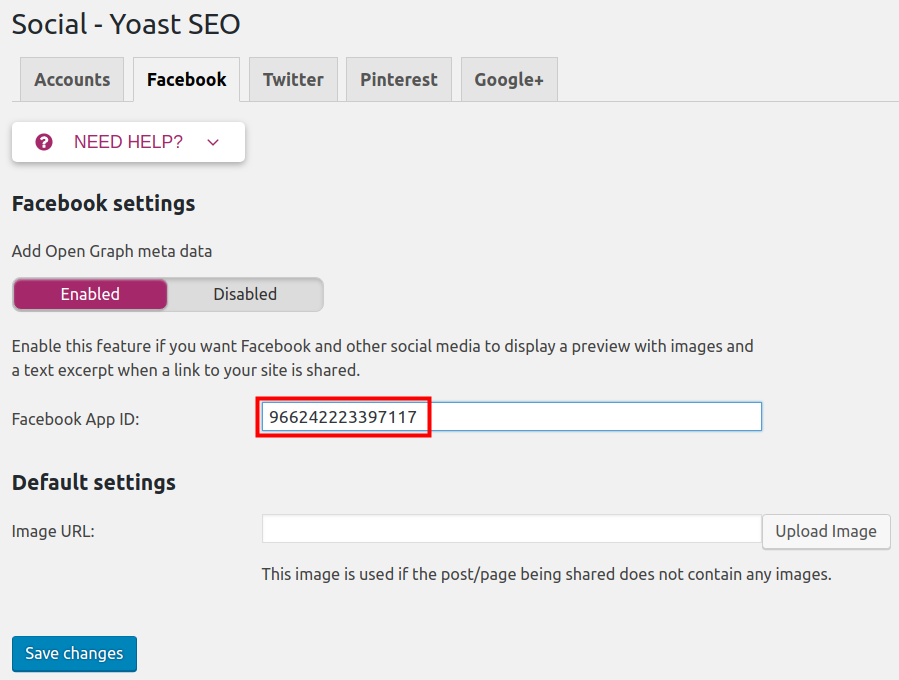The image size is (899, 680).
Task: Expand the NEED HELP chevron arrow
Action: (212, 142)
